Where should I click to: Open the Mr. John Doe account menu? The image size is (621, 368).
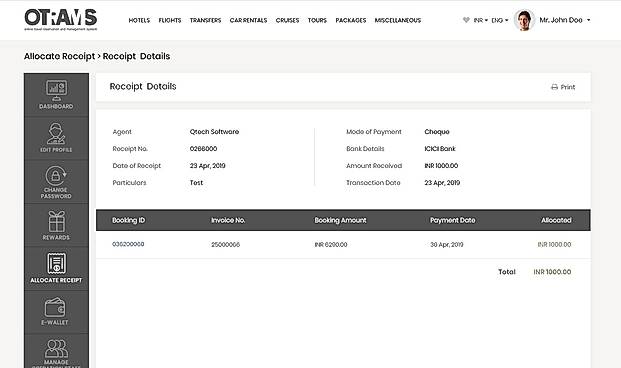pos(565,20)
